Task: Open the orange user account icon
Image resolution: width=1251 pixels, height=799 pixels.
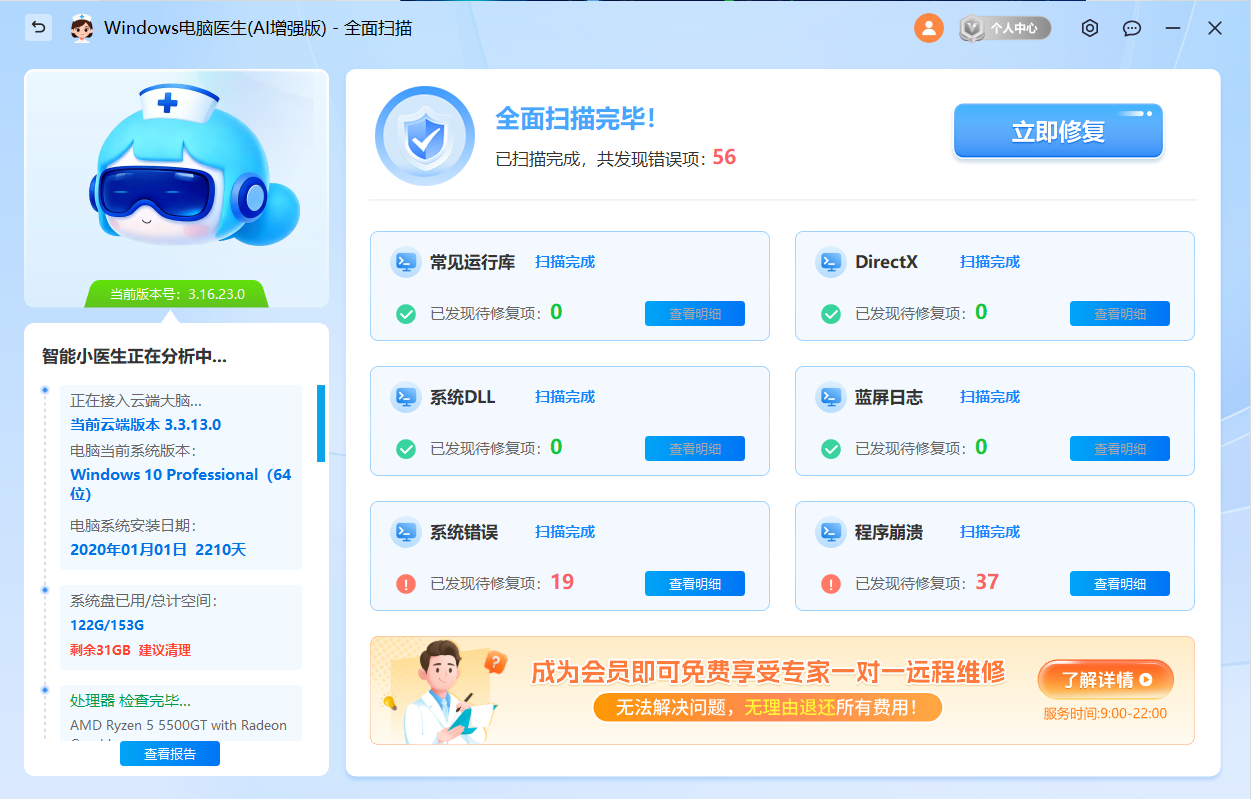Action: 928,28
